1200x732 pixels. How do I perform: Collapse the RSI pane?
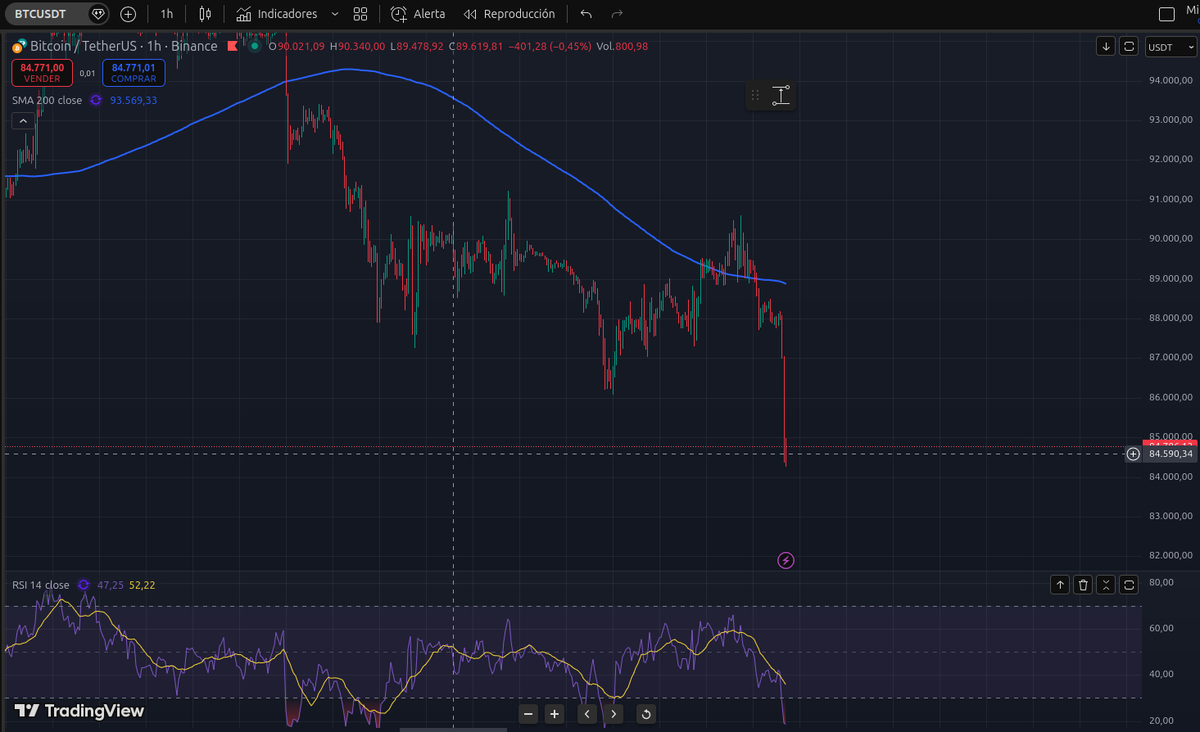click(1106, 585)
